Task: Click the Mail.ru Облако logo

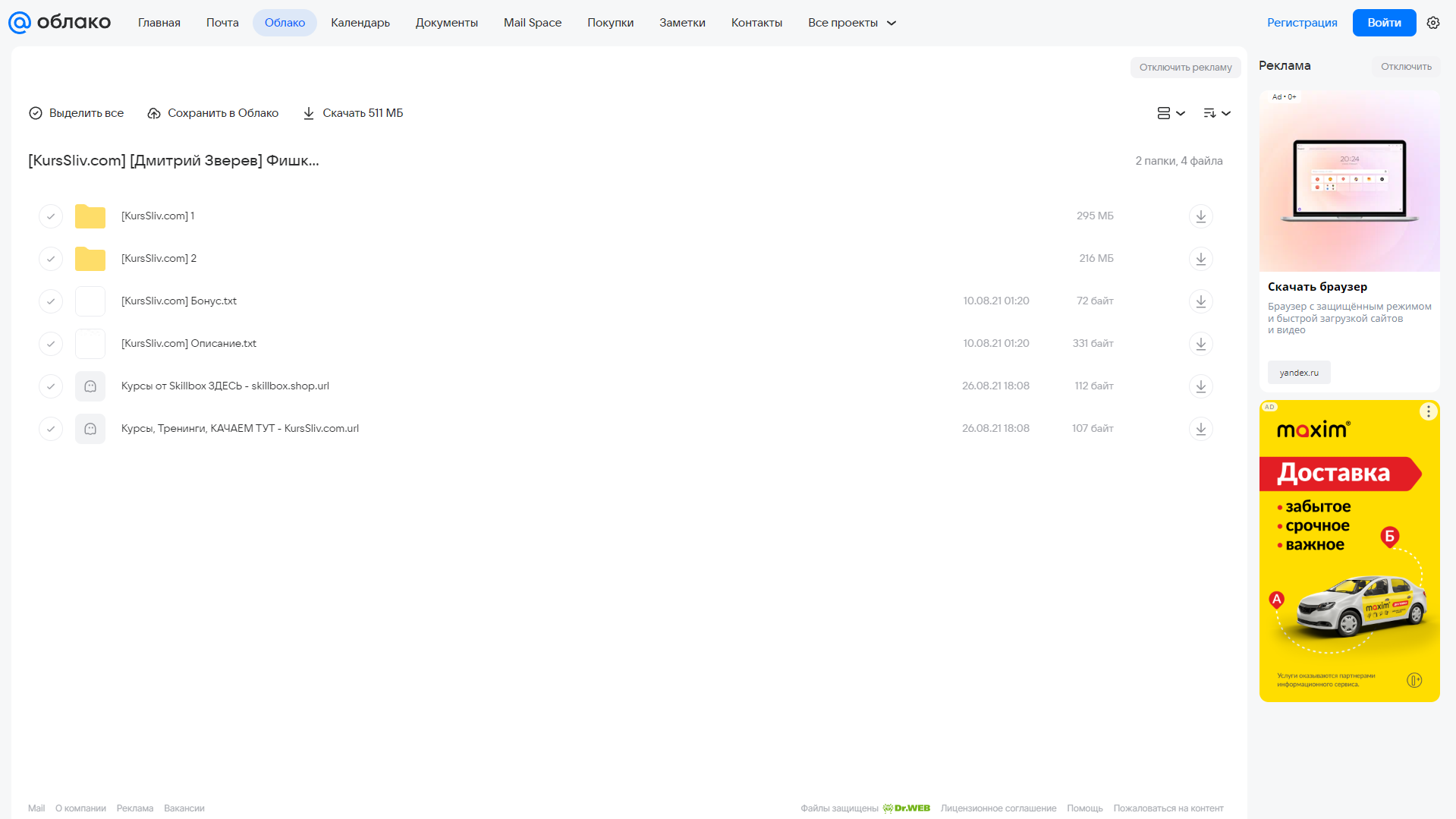Action: click(59, 23)
